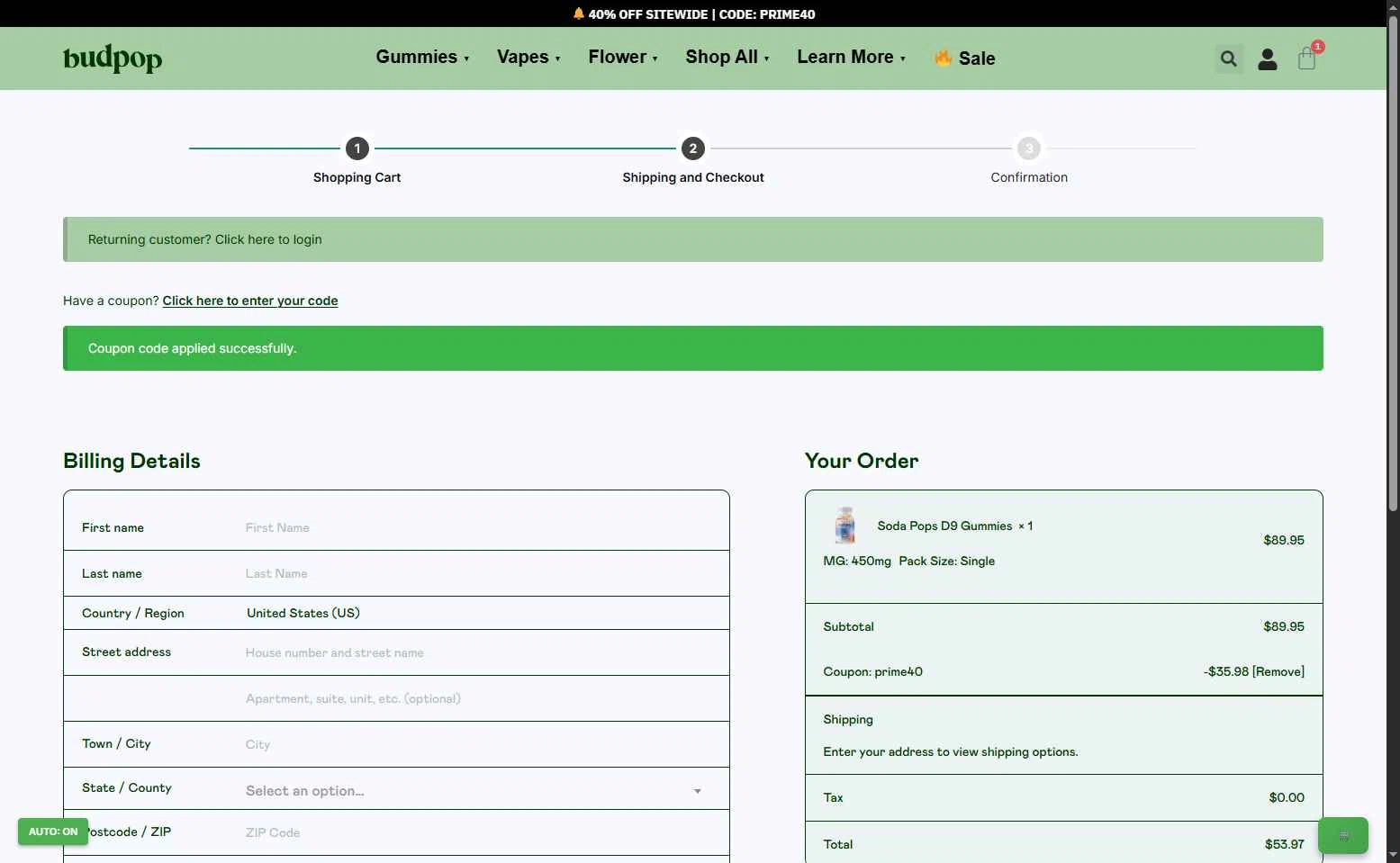
Task: Click the Total $53.97 amount
Action: 1284,844
